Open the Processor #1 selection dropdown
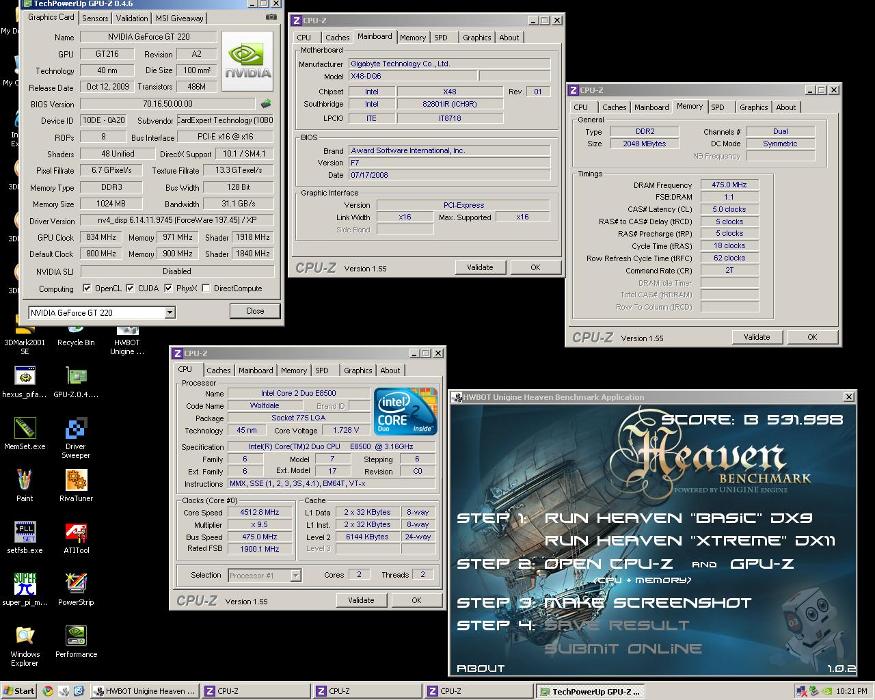 (x=296, y=575)
